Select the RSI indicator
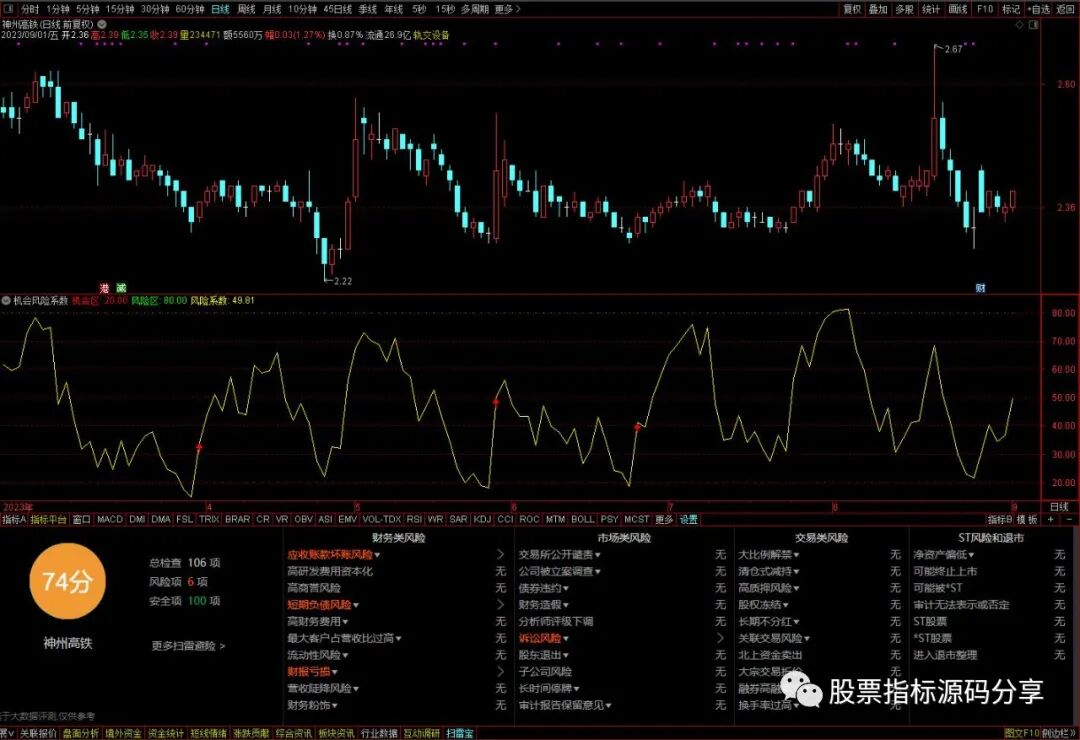 coord(414,519)
